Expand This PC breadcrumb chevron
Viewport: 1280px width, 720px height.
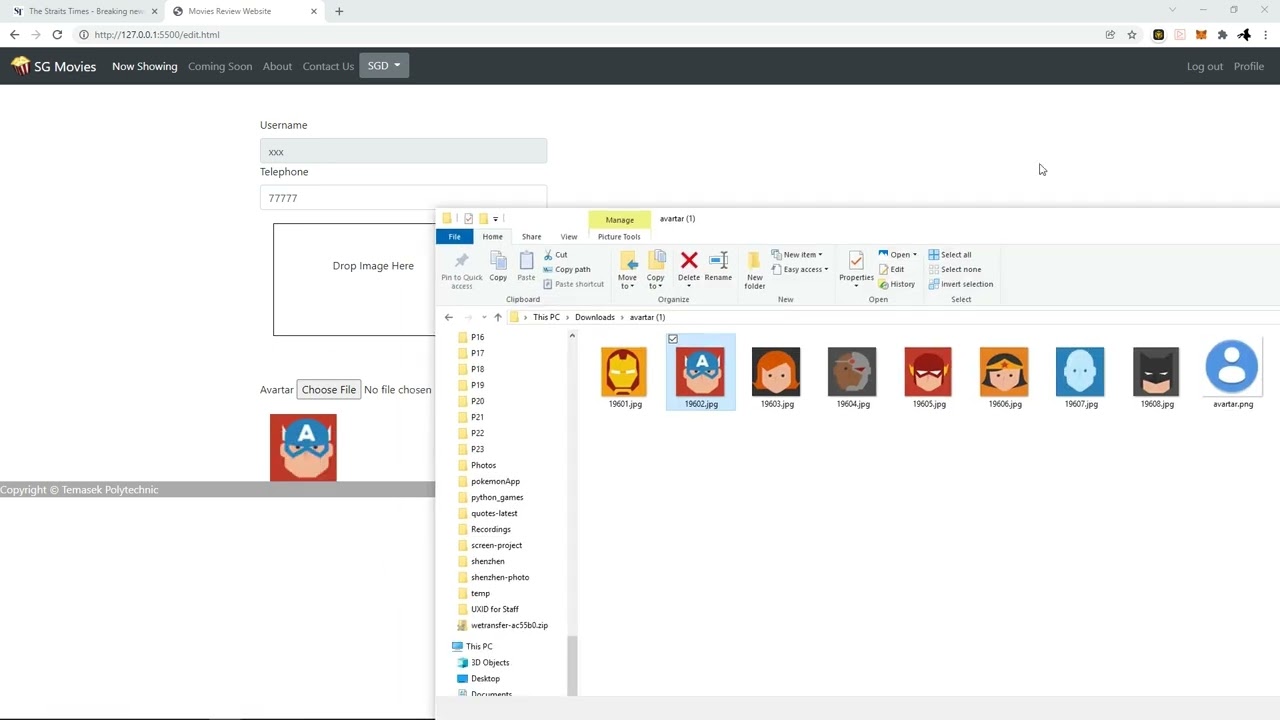[x=568, y=317]
